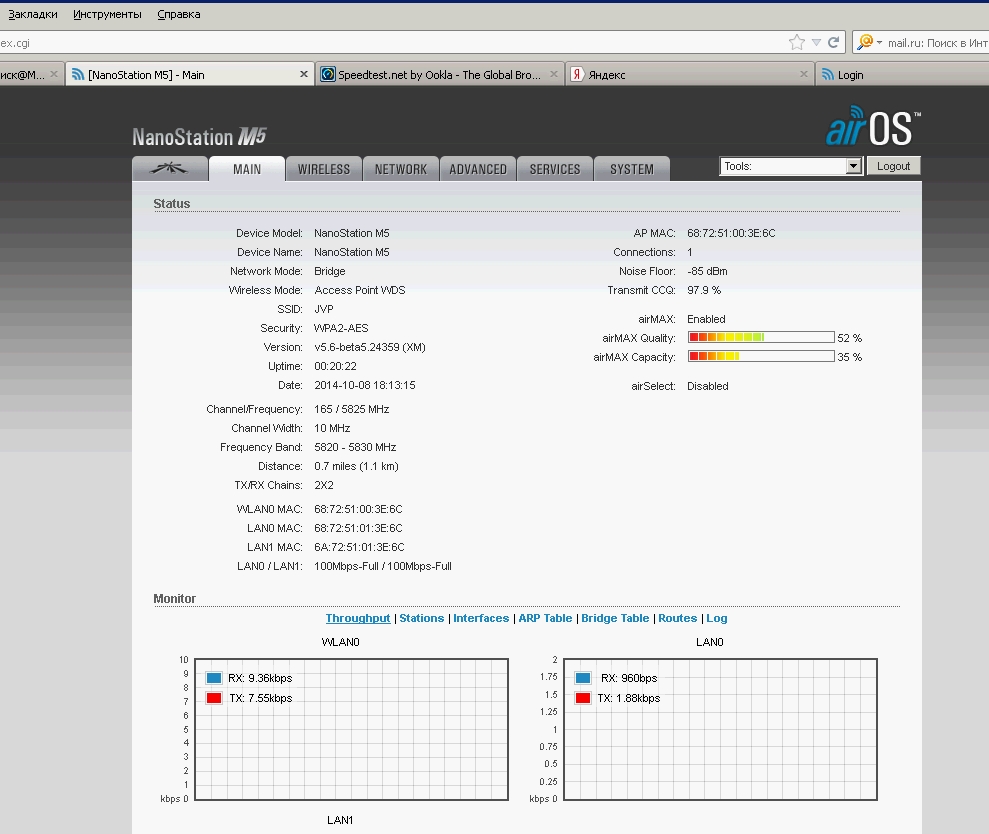Open the Stations monitor link
Image resolution: width=989 pixels, height=834 pixels.
pos(421,618)
